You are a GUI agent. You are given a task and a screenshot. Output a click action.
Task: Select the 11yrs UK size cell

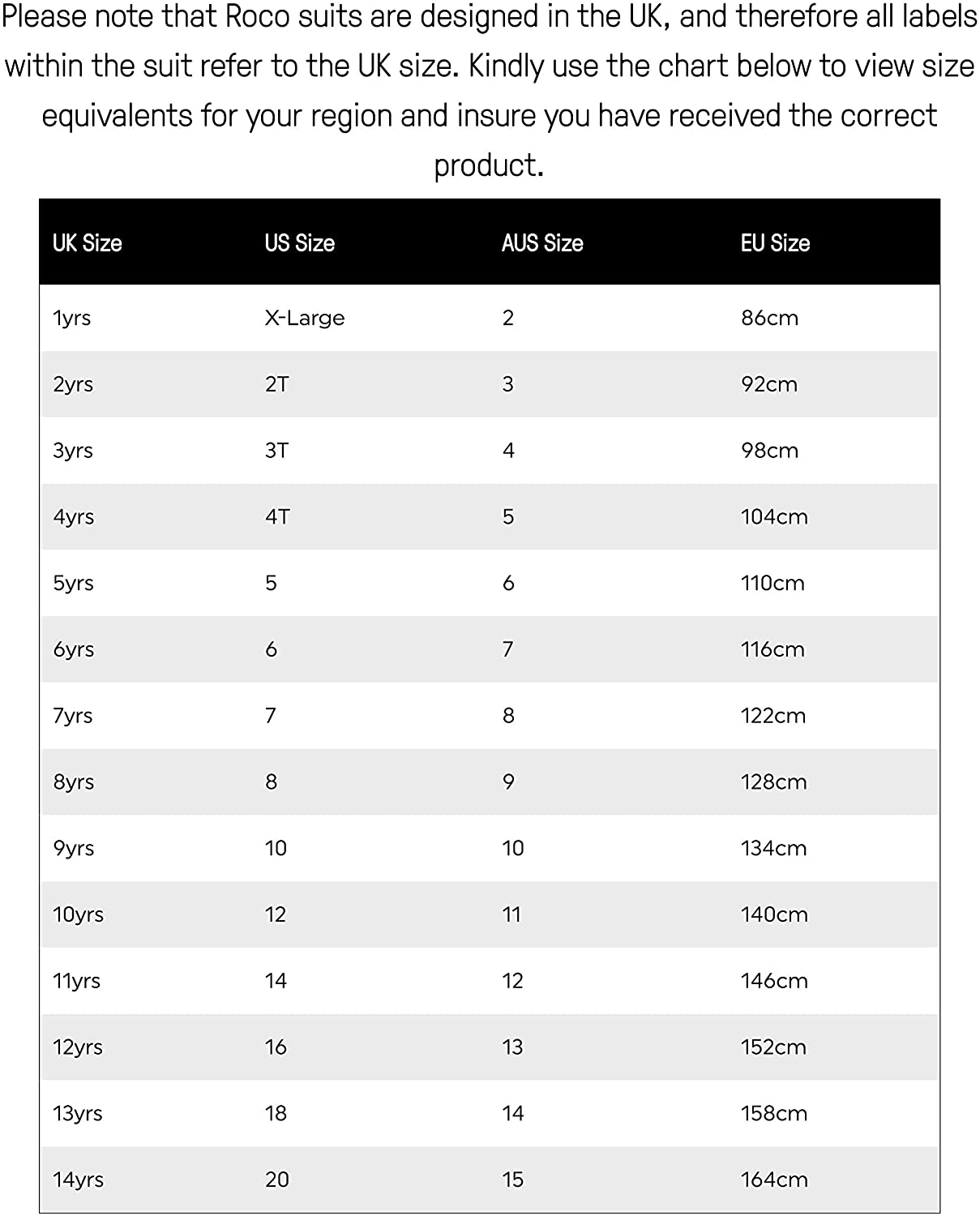tap(77, 981)
